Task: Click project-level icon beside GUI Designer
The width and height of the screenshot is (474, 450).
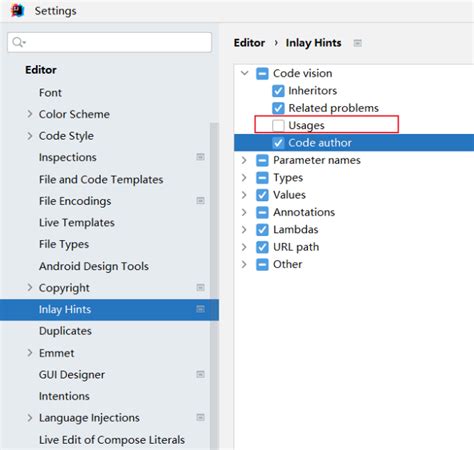Action: [x=200, y=374]
